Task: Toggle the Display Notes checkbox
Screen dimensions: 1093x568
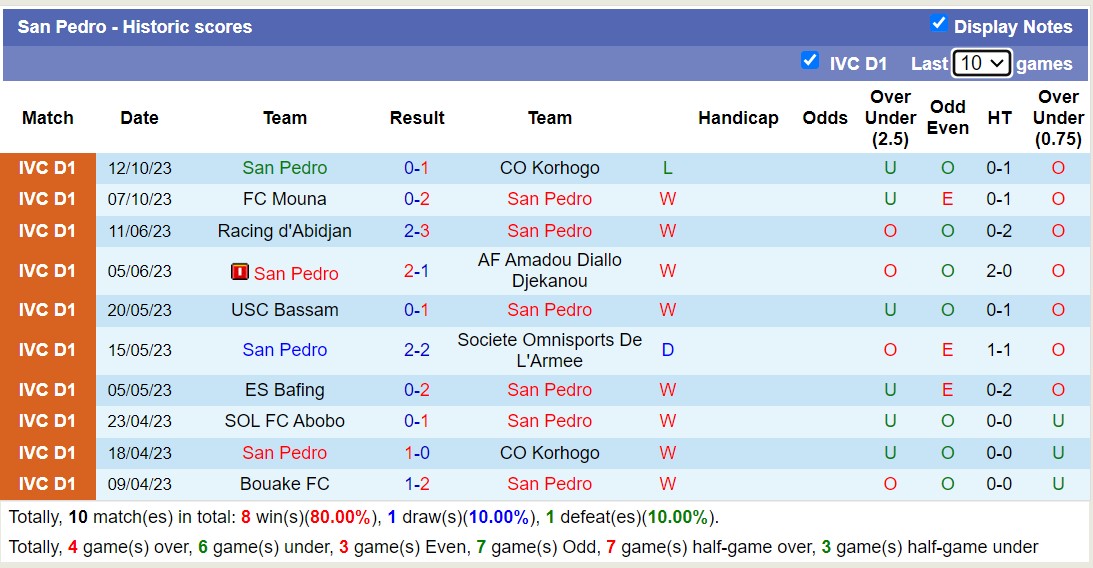Action: (x=938, y=24)
